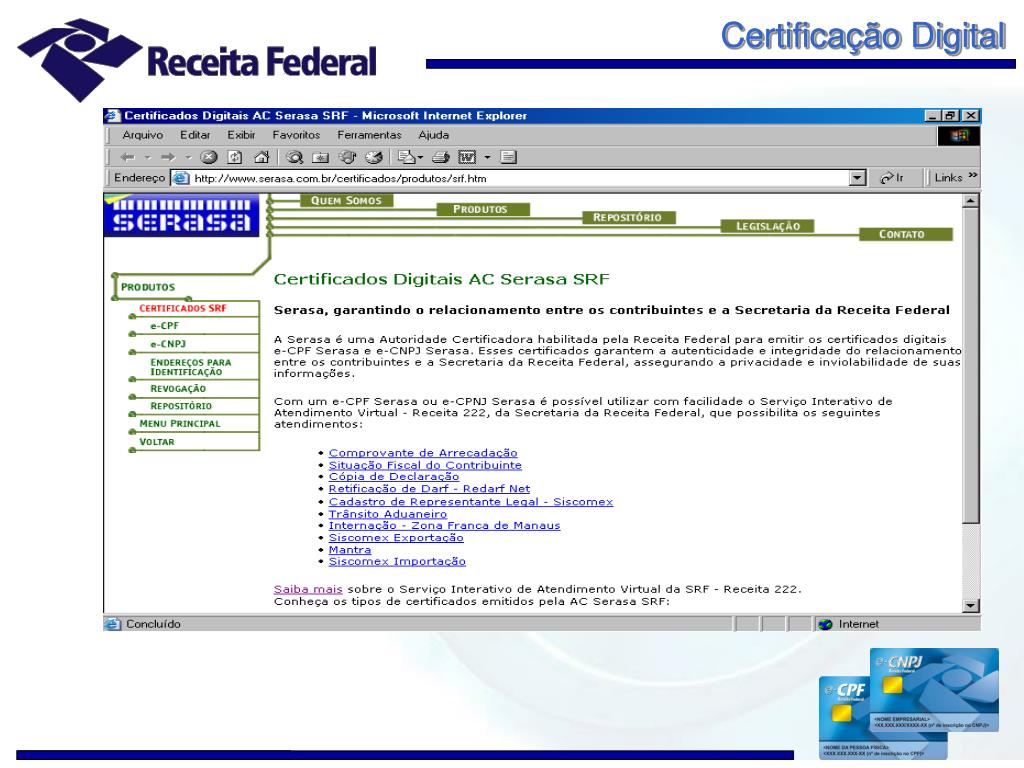Open the Favoritos menu

[x=296, y=135]
